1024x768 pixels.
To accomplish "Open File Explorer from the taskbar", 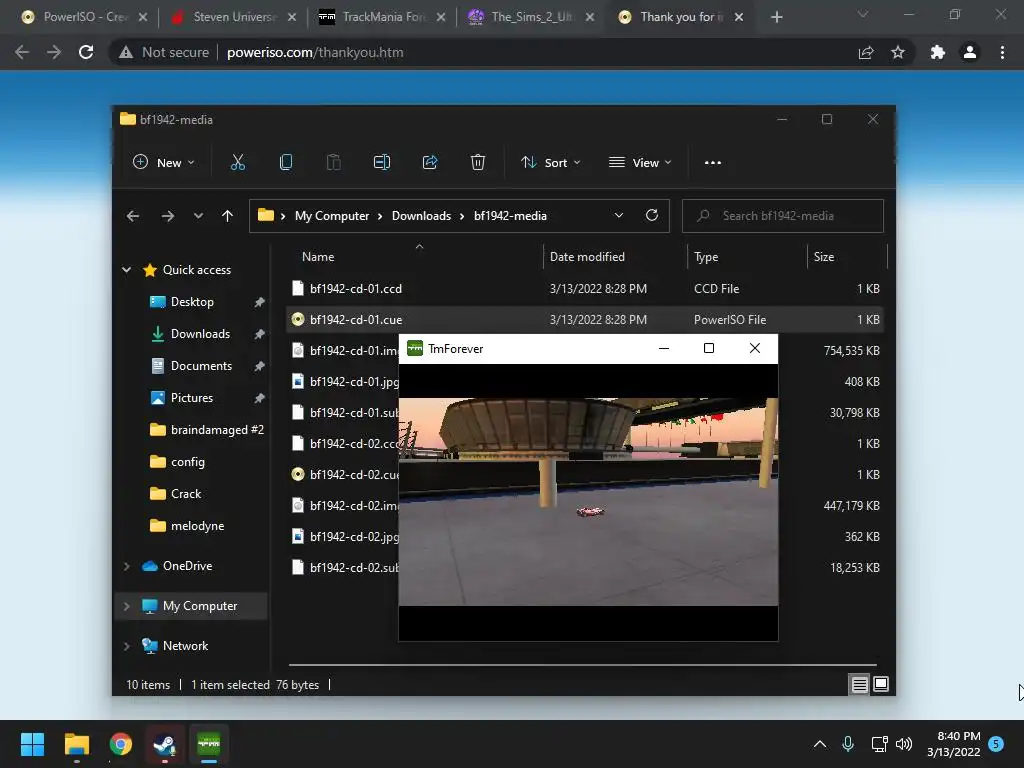I will point(76,744).
